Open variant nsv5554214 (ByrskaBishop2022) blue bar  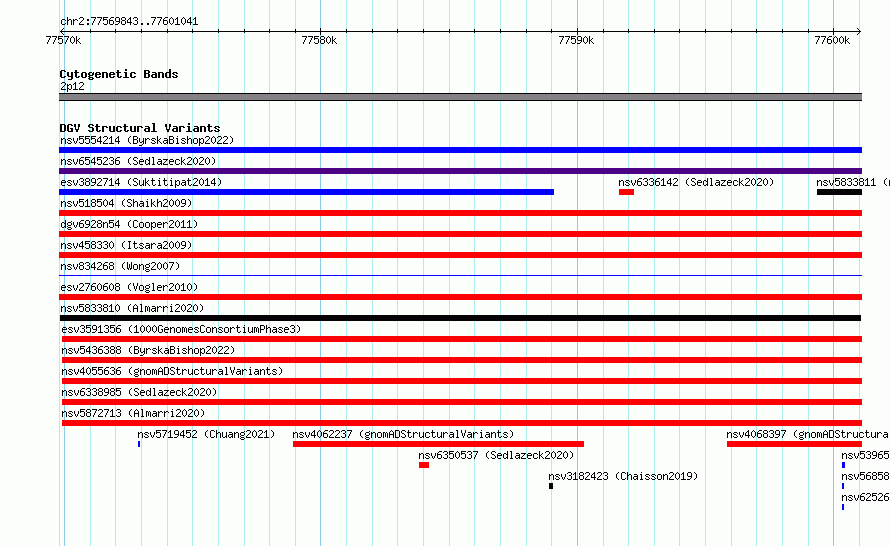click(460, 150)
